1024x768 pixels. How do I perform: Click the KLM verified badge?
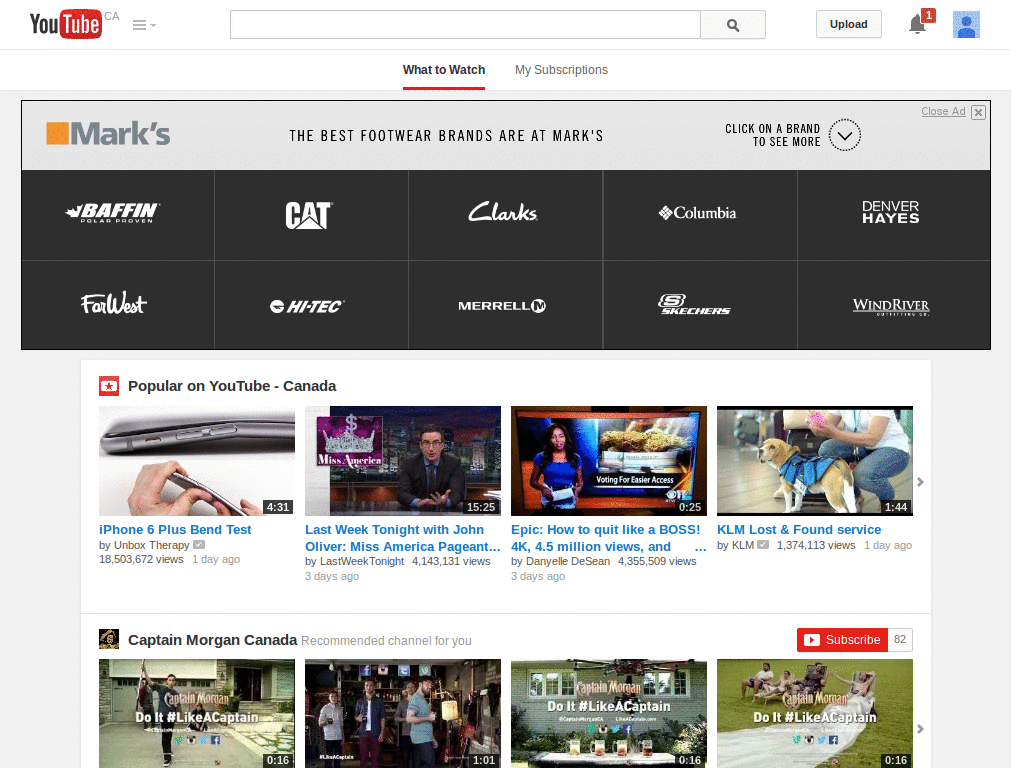click(763, 545)
